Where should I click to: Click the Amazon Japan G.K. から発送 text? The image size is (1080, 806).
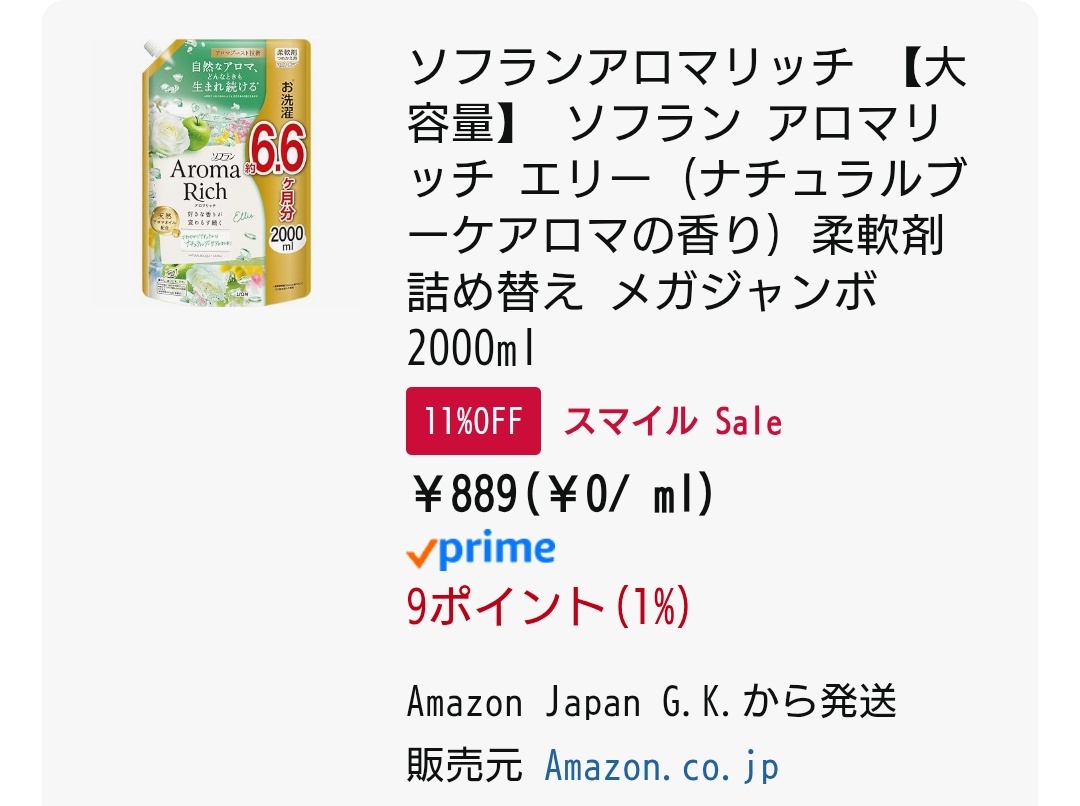[x=651, y=702]
